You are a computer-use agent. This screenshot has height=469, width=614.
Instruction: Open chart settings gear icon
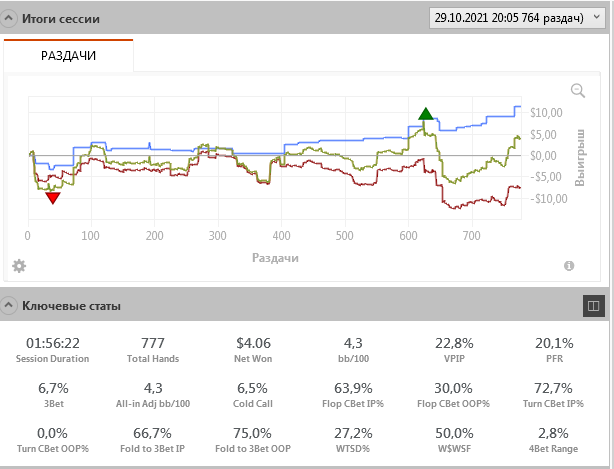pyautogui.click(x=18, y=265)
